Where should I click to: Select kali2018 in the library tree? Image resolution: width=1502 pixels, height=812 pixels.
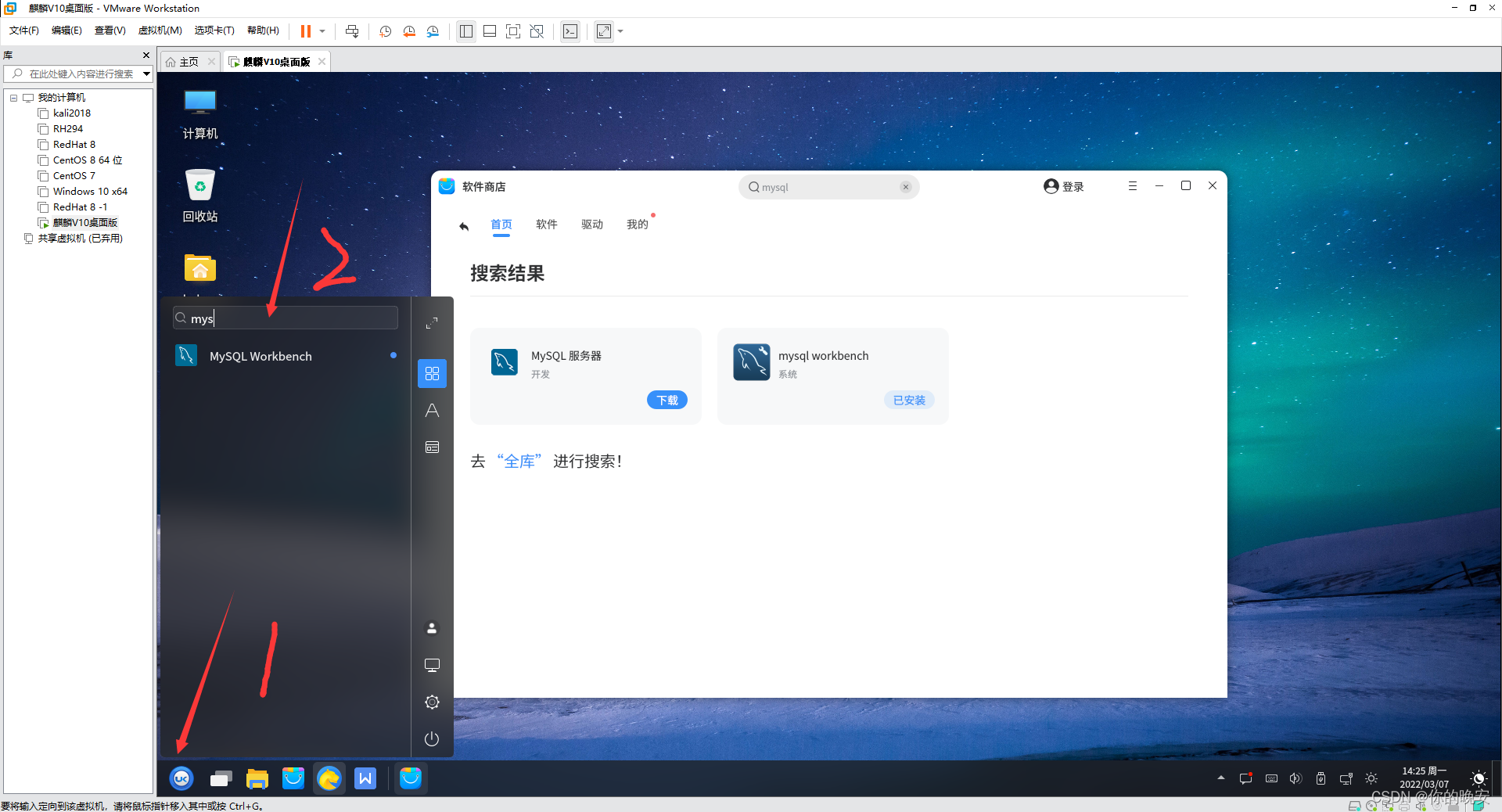(x=71, y=113)
